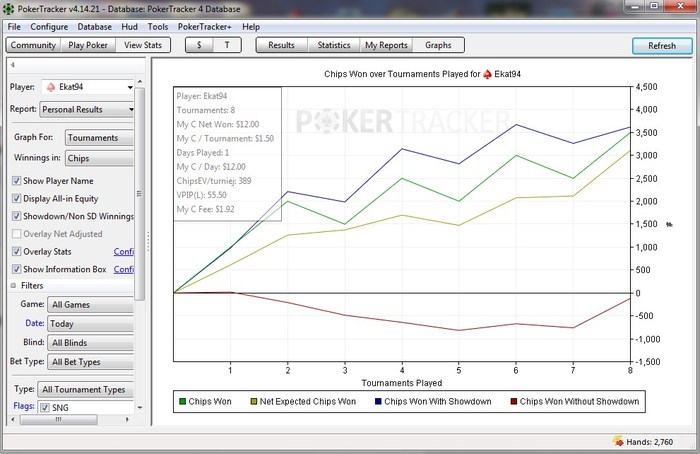Switch to the Community tab
Viewport: 700px width, 454px height.
(33, 45)
